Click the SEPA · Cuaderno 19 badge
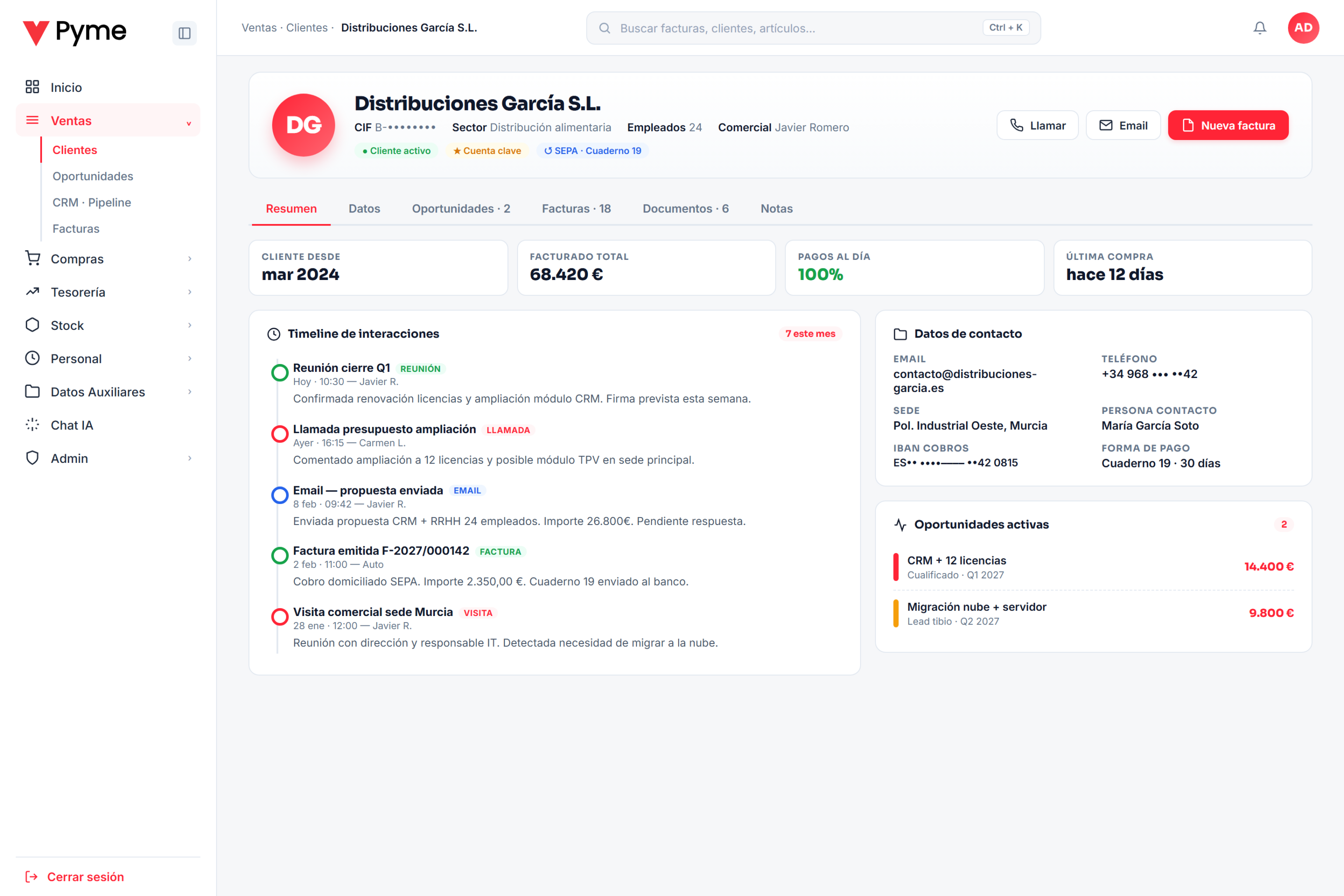The height and width of the screenshot is (896, 1344). tap(592, 151)
